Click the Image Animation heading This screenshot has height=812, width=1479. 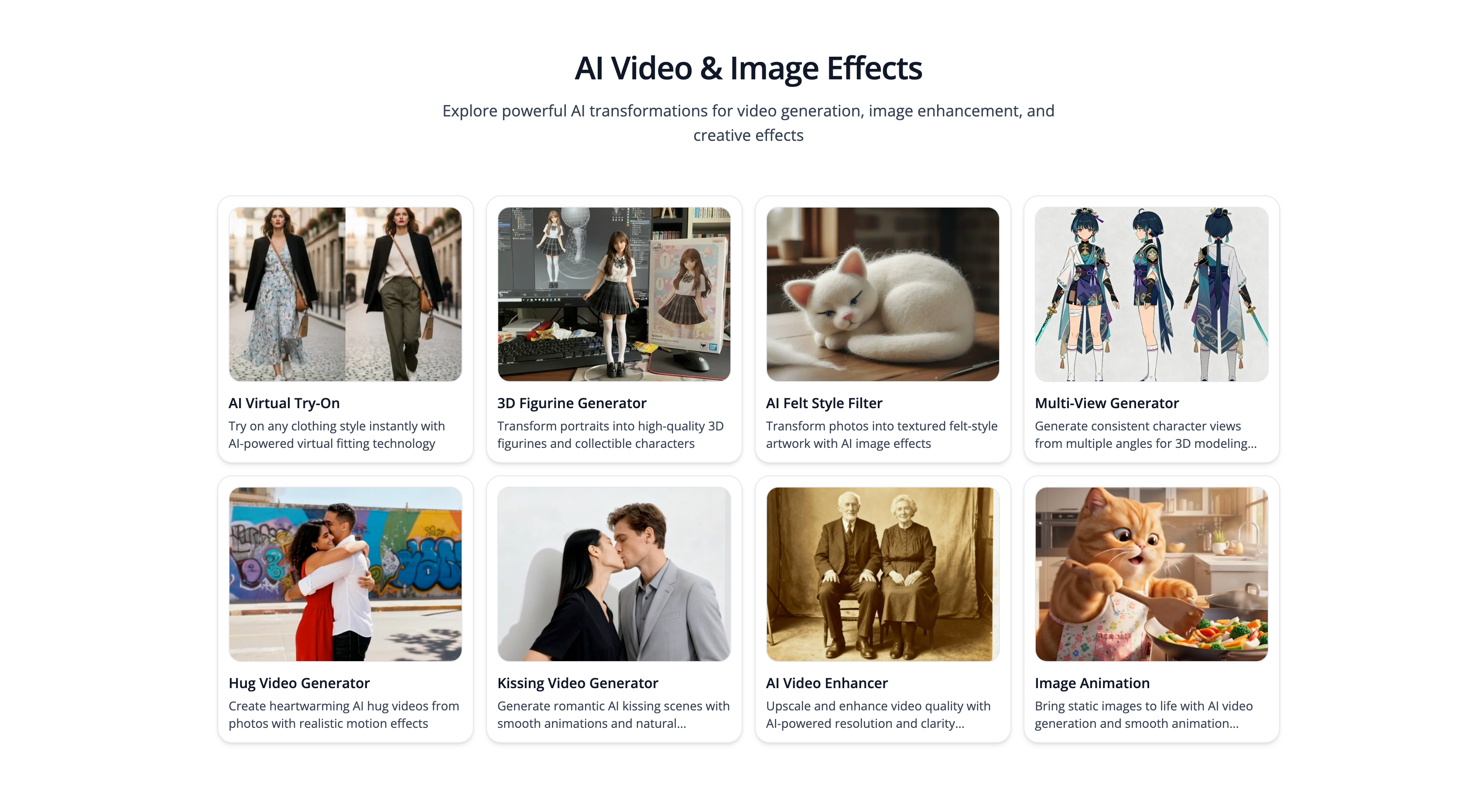(x=1092, y=683)
